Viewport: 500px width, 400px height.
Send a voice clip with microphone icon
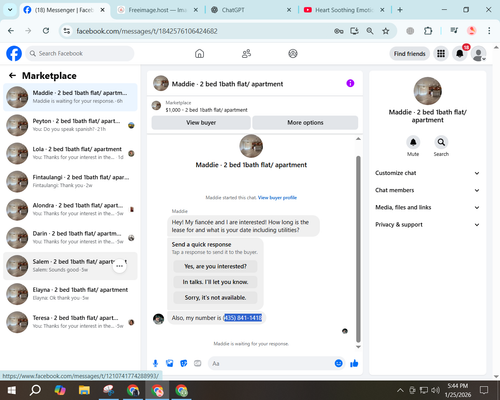pos(155,363)
